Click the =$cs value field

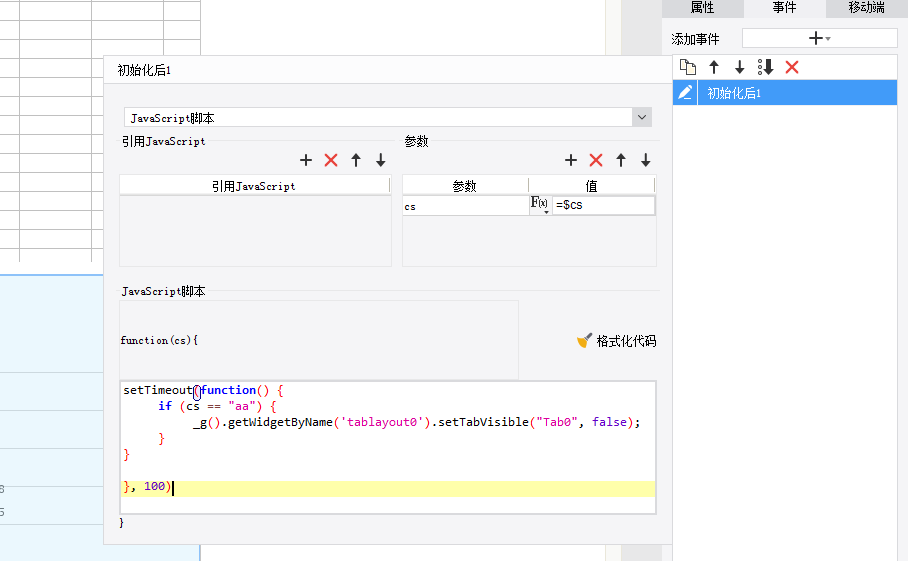pyautogui.click(x=603, y=205)
